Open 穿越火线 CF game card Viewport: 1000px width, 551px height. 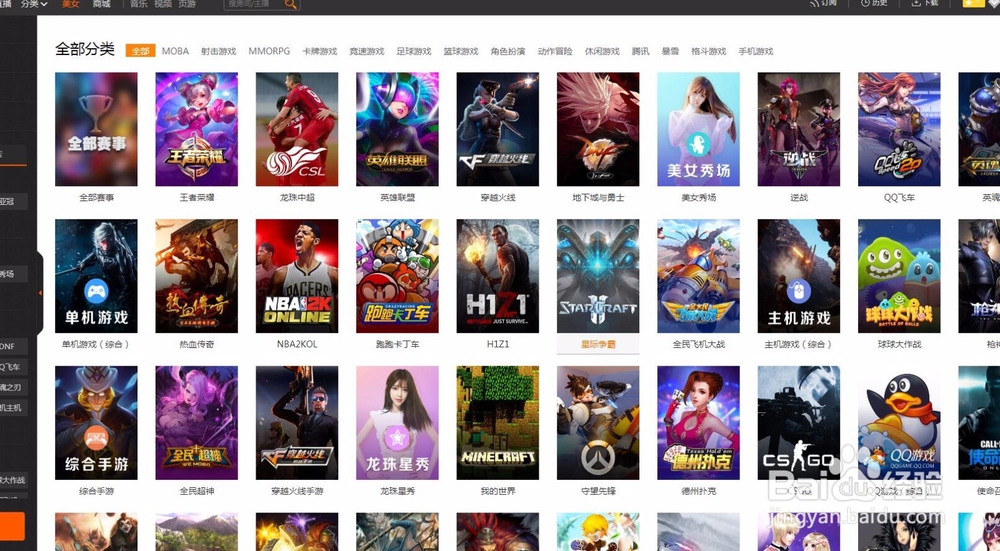click(497, 129)
